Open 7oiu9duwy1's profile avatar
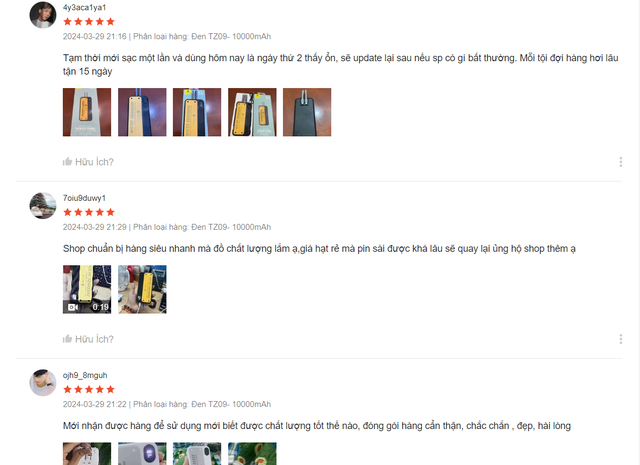This screenshot has height=465, width=640. pyautogui.click(x=43, y=205)
